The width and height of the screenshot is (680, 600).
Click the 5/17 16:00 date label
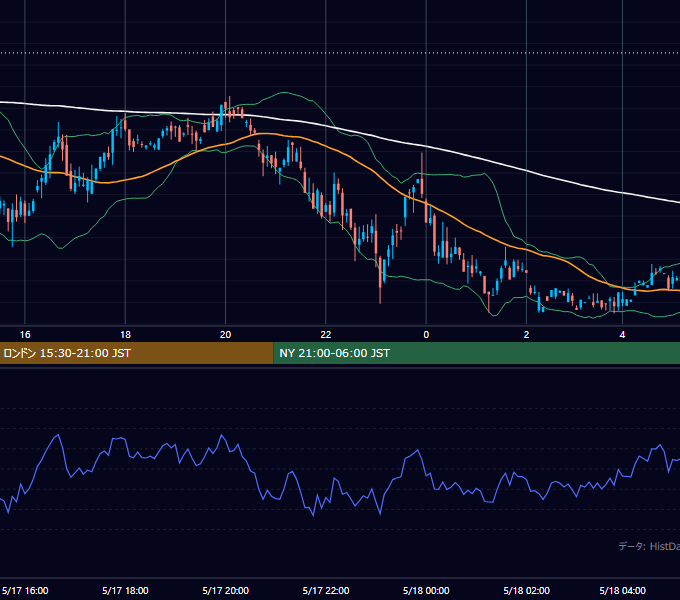point(25,590)
